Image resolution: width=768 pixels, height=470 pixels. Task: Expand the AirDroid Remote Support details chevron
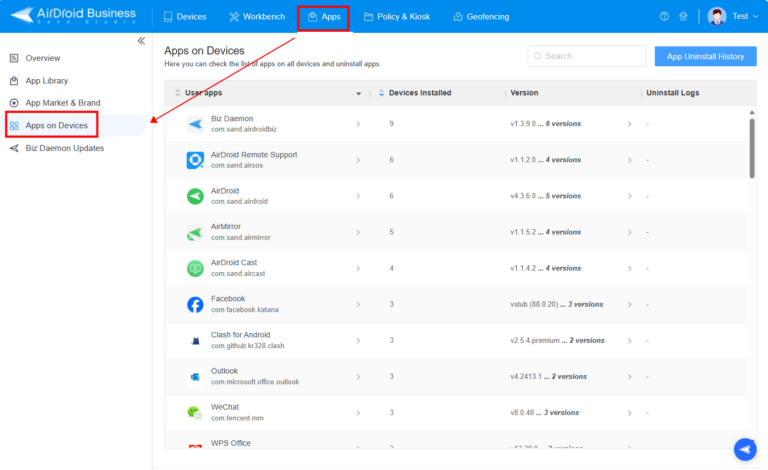[358, 160]
